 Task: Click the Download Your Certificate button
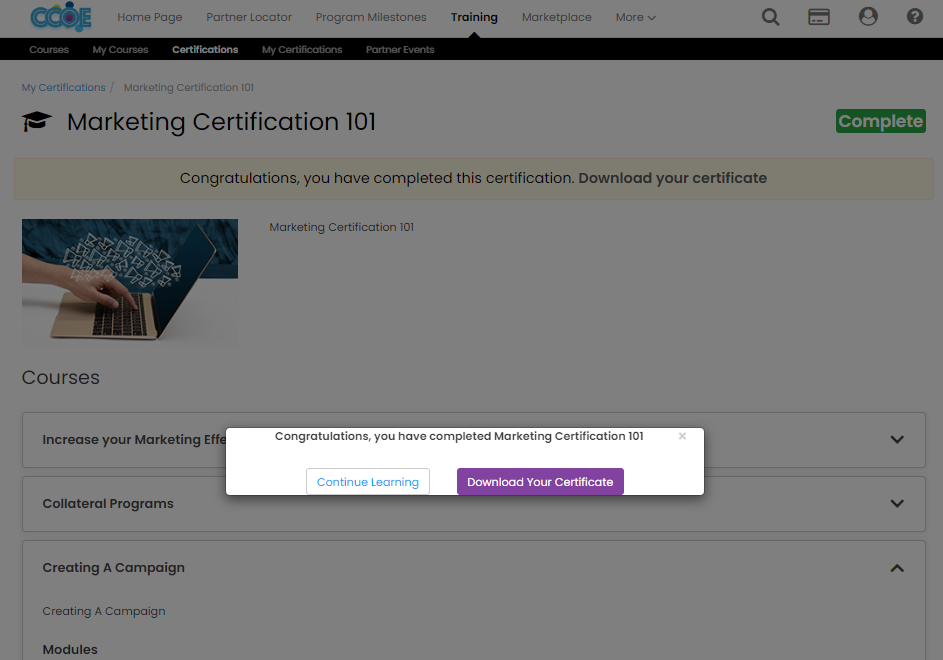pyautogui.click(x=540, y=482)
